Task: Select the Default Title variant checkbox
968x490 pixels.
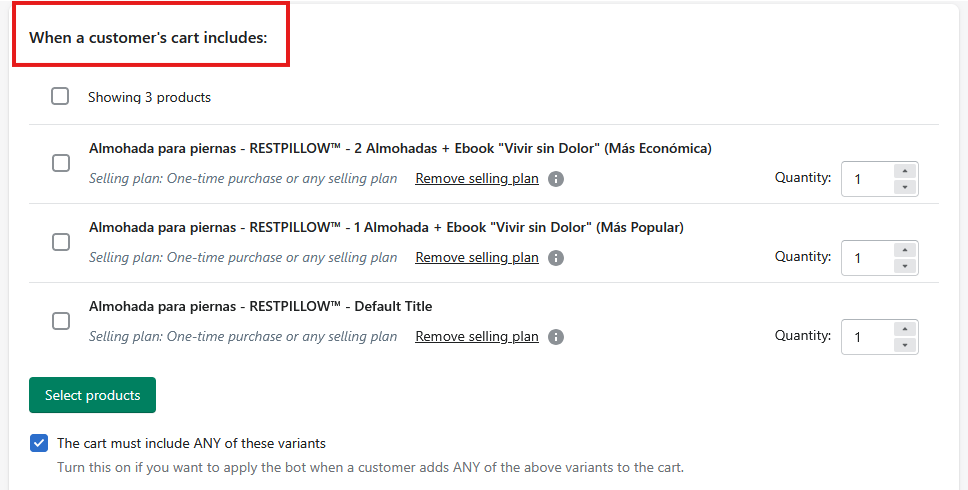Action: [x=61, y=321]
